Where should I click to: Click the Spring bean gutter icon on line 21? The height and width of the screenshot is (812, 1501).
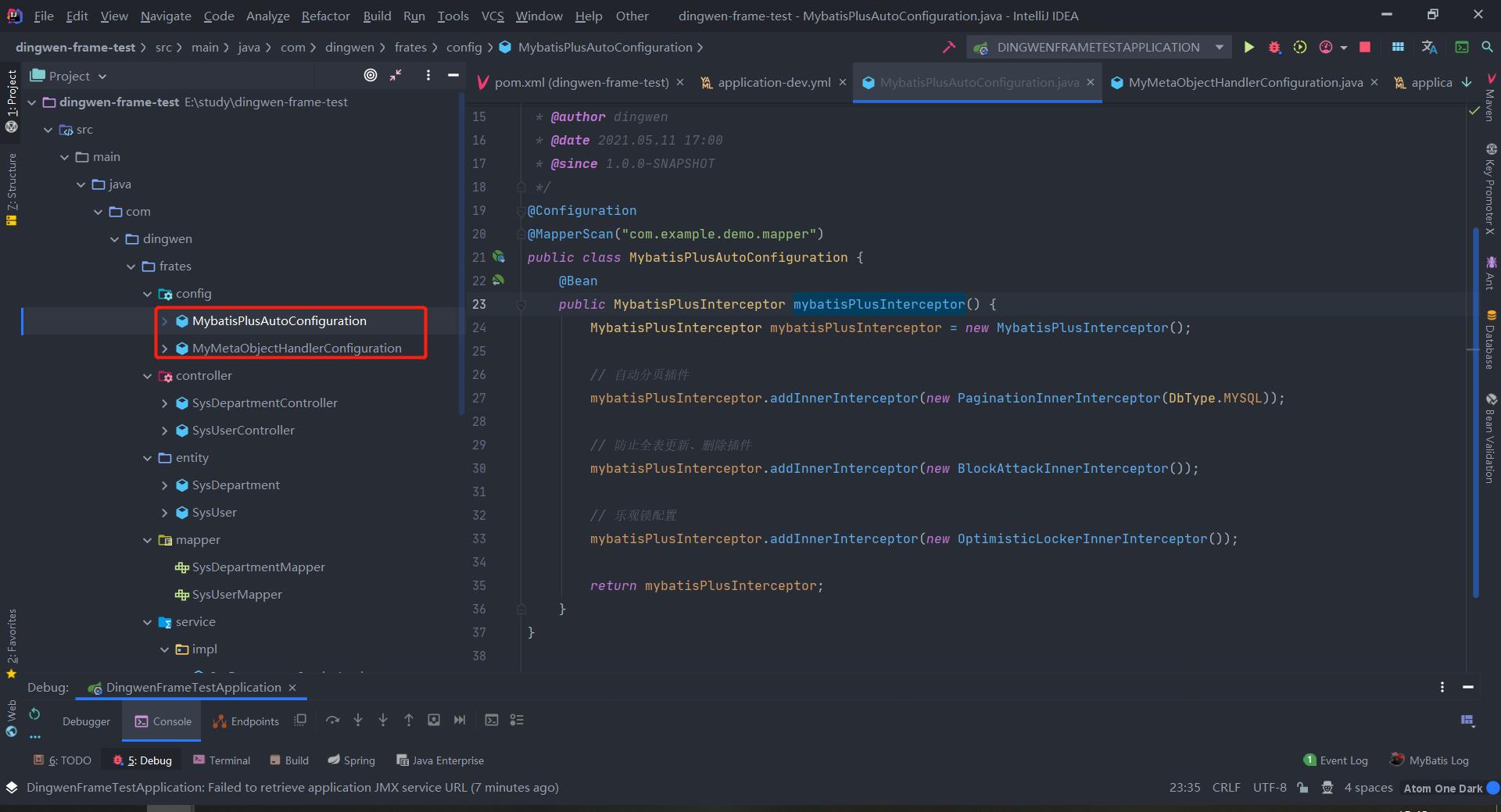tap(498, 256)
